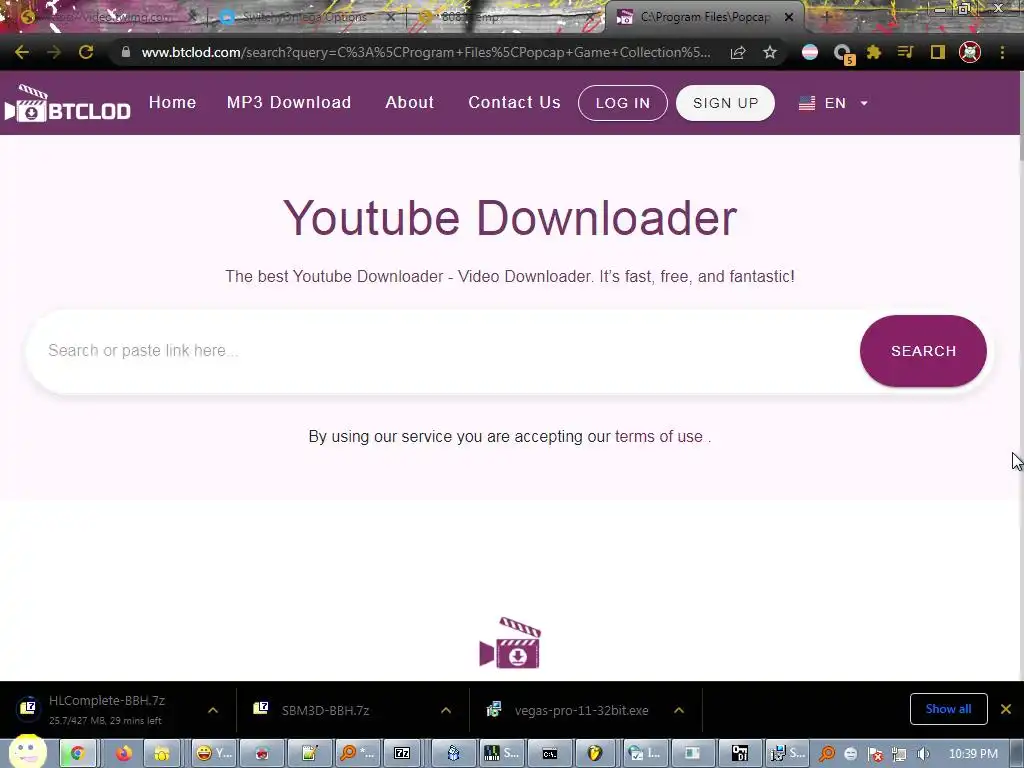Click the purple SEARCH button
Viewport: 1024px width, 768px height.
click(923, 351)
